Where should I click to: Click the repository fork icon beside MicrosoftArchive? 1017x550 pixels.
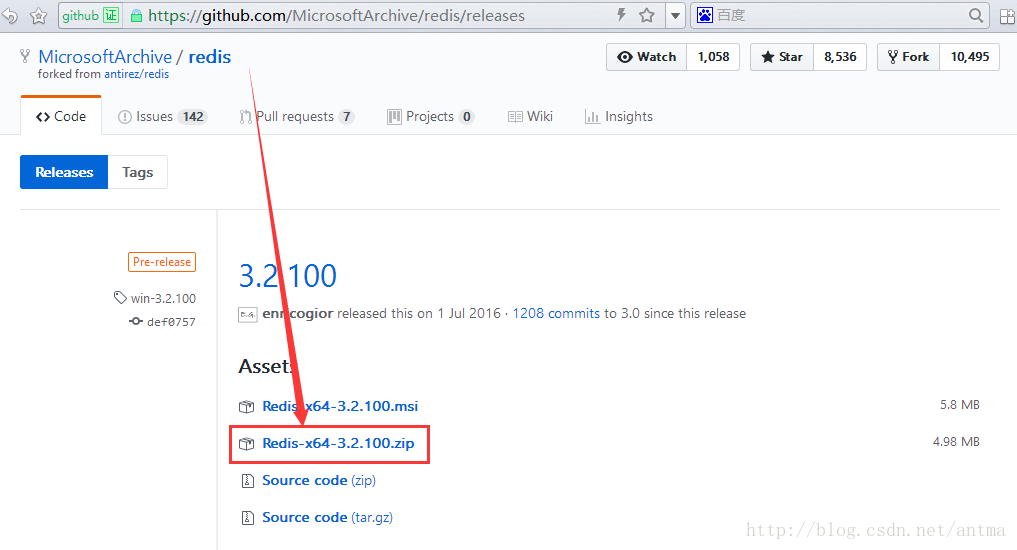[x=25, y=56]
